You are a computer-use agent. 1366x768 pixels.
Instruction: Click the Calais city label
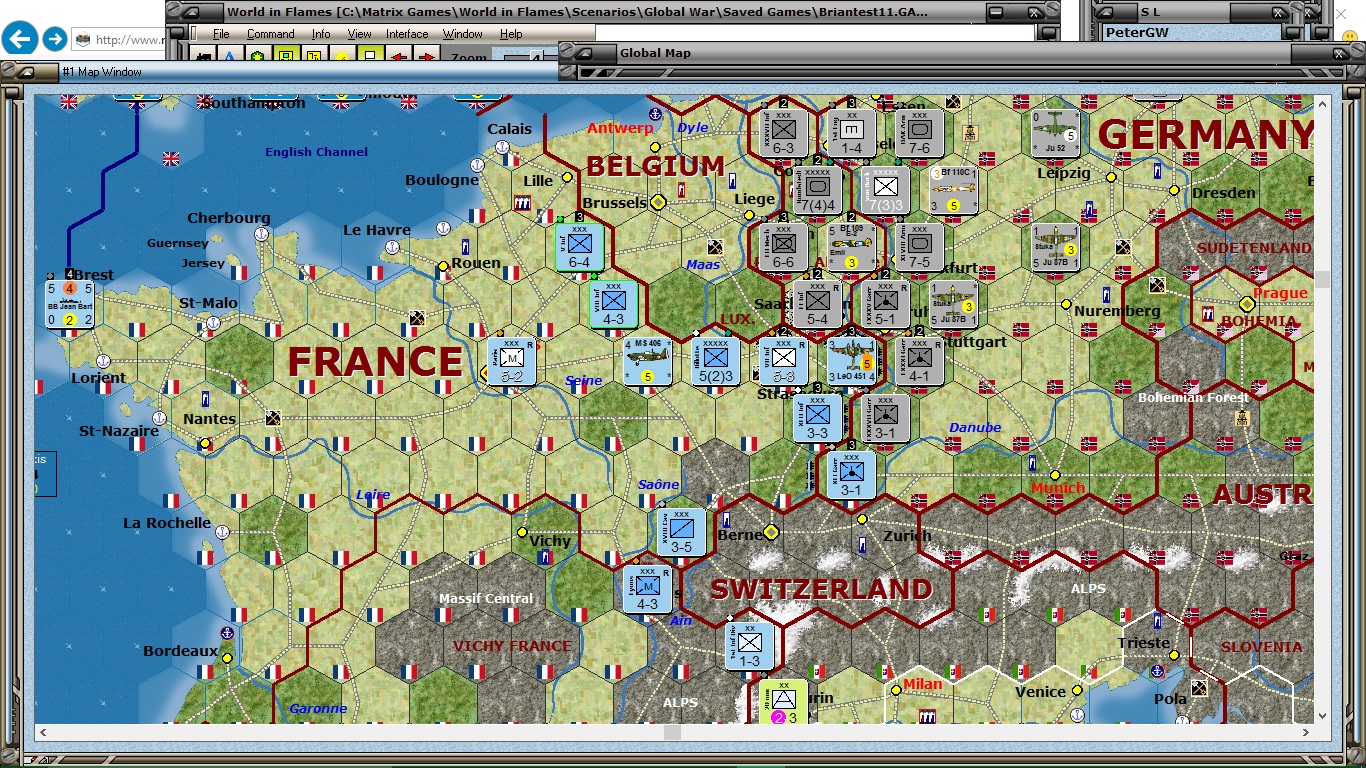[x=510, y=129]
